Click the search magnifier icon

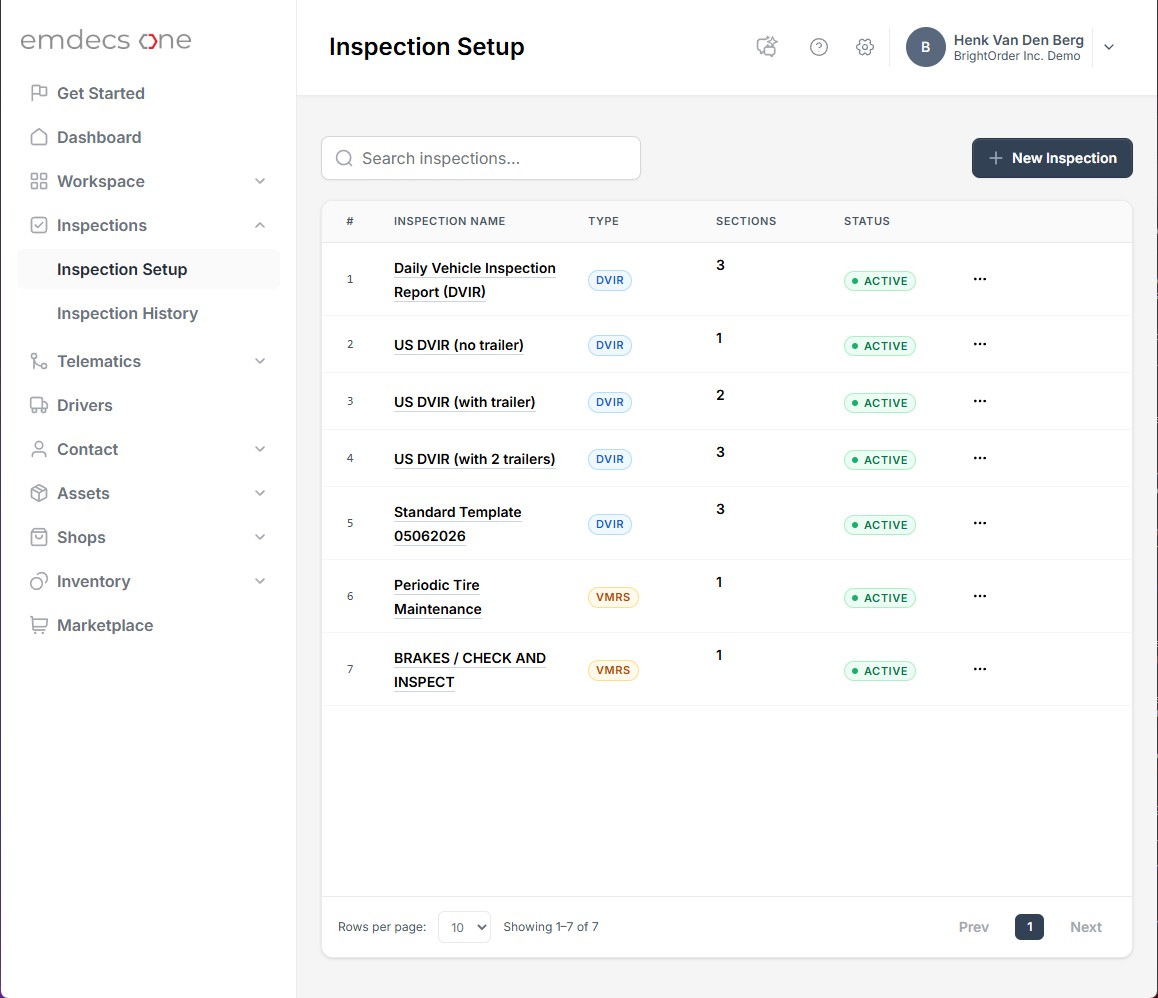click(x=344, y=158)
